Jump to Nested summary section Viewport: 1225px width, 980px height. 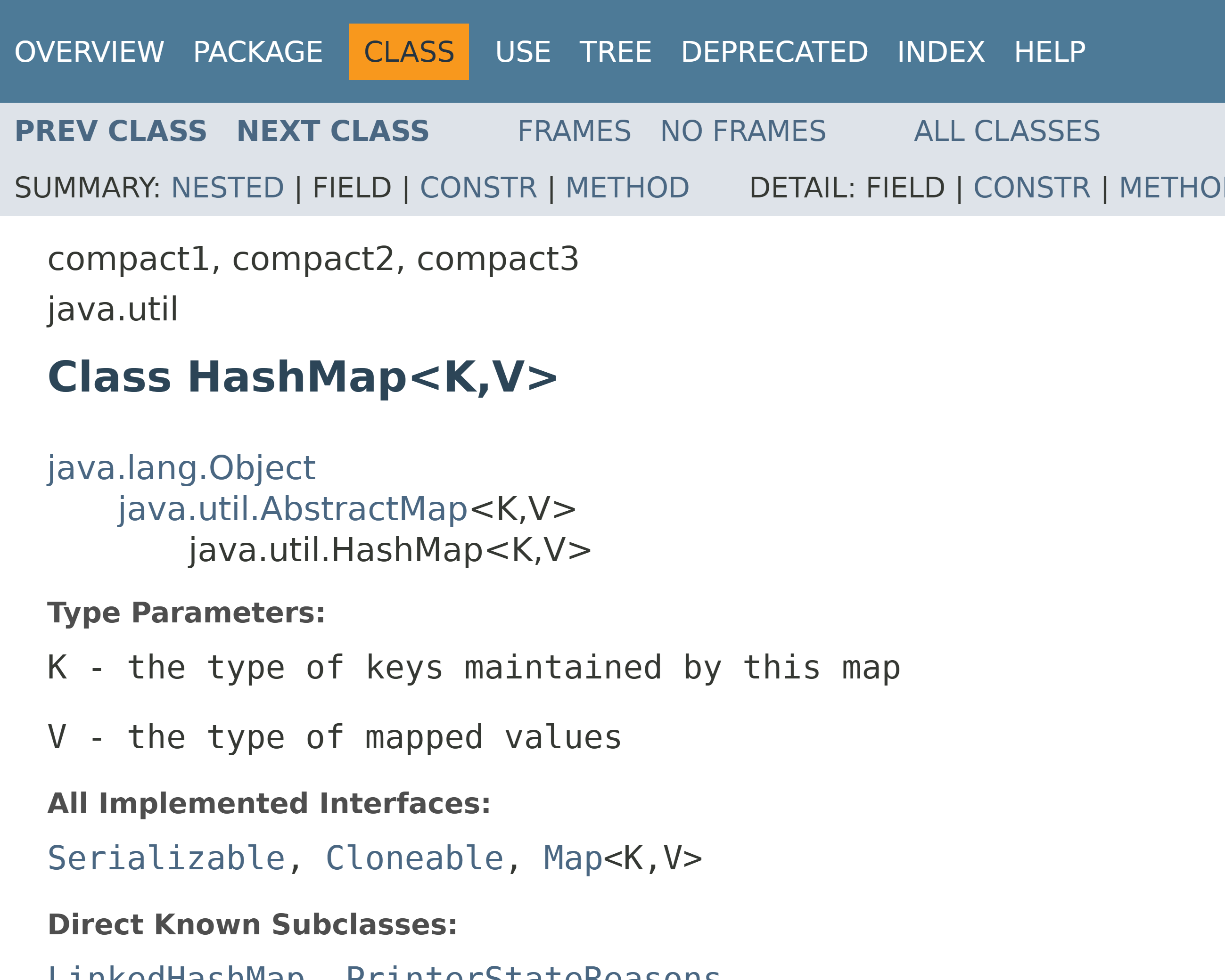point(227,188)
